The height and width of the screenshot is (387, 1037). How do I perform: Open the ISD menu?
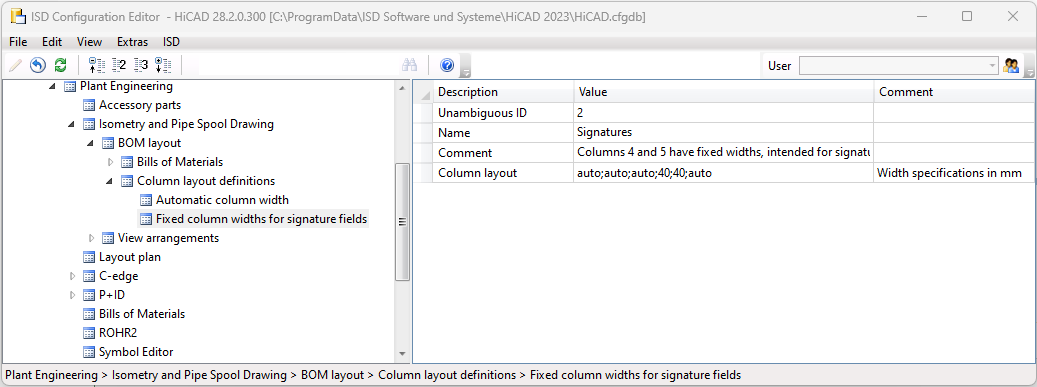click(x=171, y=42)
